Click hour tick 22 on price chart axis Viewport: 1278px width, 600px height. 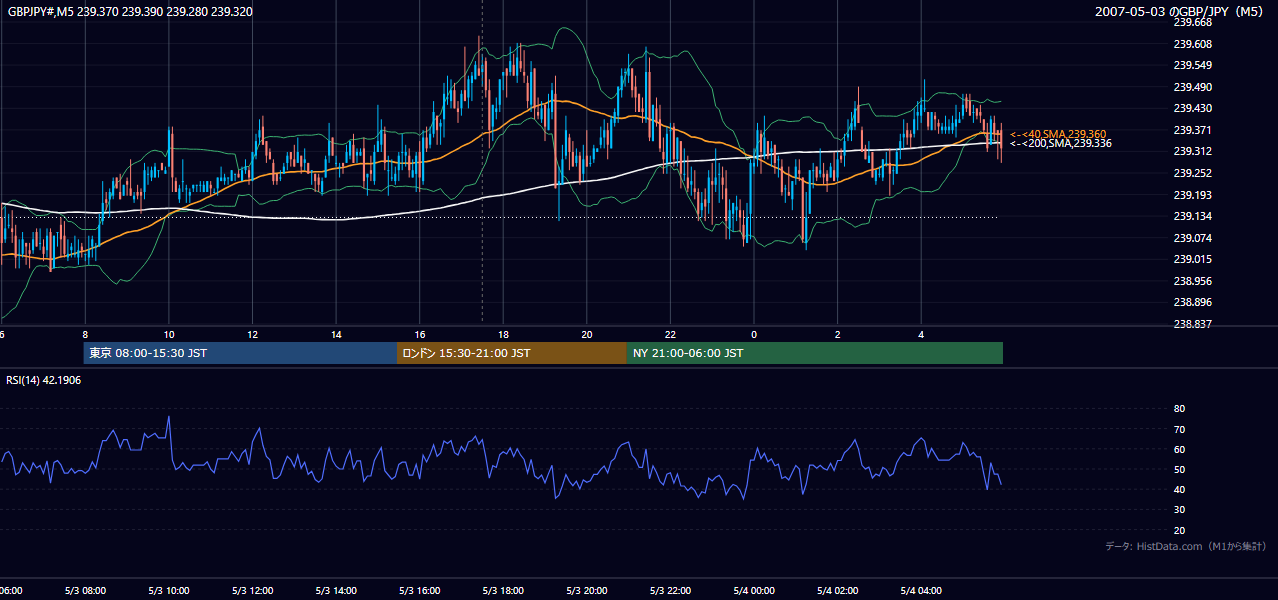coord(671,335)
